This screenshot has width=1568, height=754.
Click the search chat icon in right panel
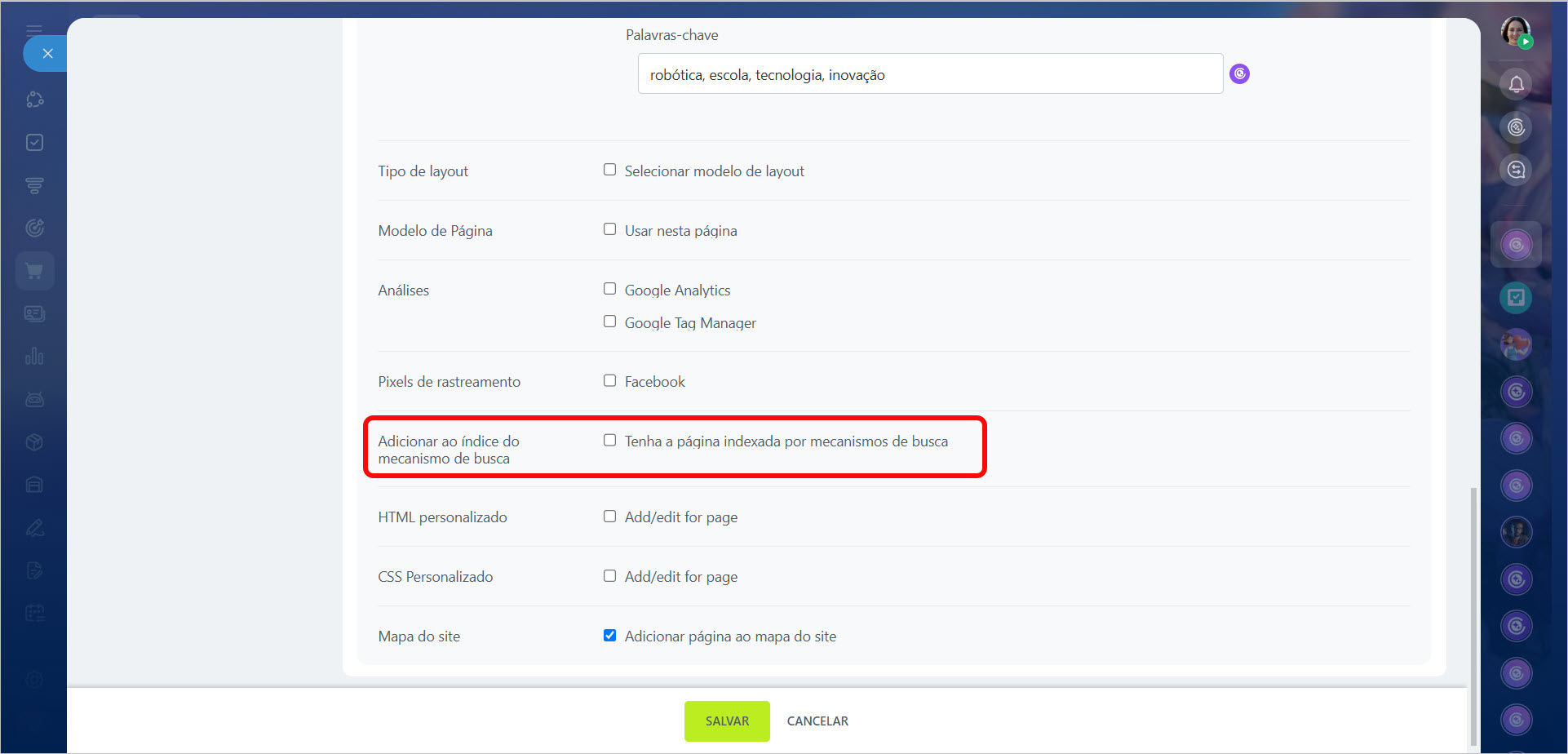pyautogui.click(x=1516, y=170)
